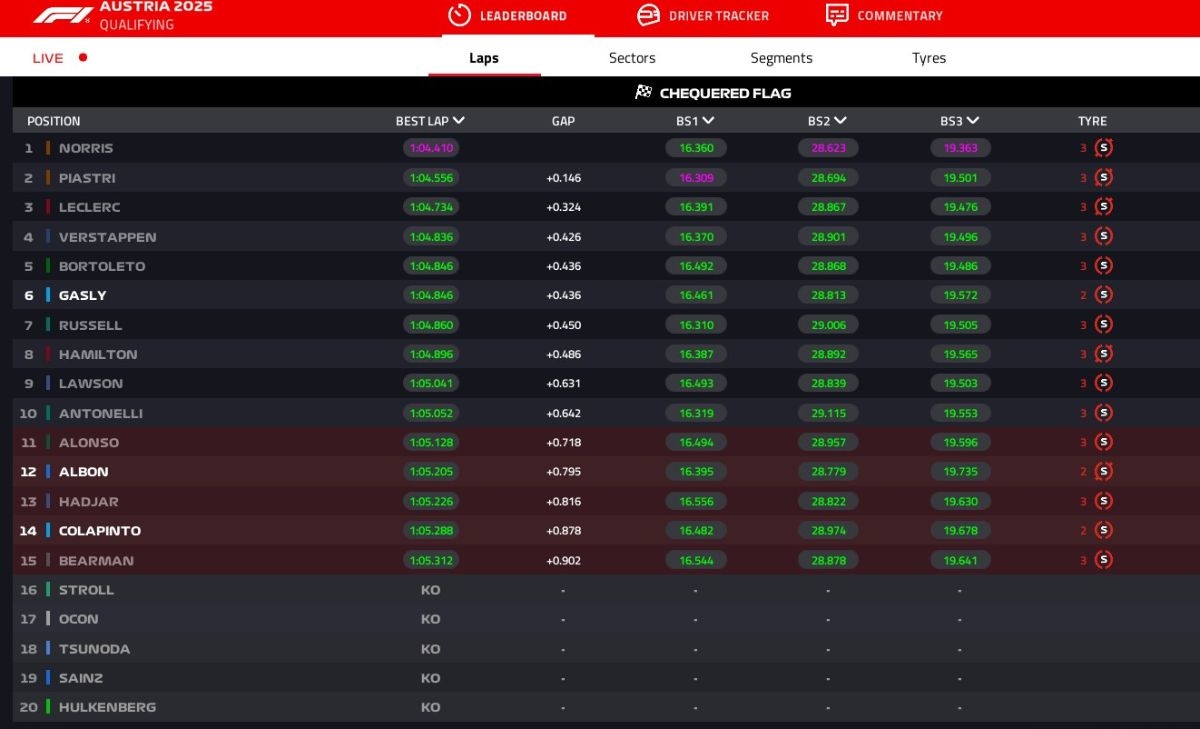Click Gasly's soft tyre icon
This screenshot has height=729, width=1200.
pyautogui.click(x=1103, y=295)
